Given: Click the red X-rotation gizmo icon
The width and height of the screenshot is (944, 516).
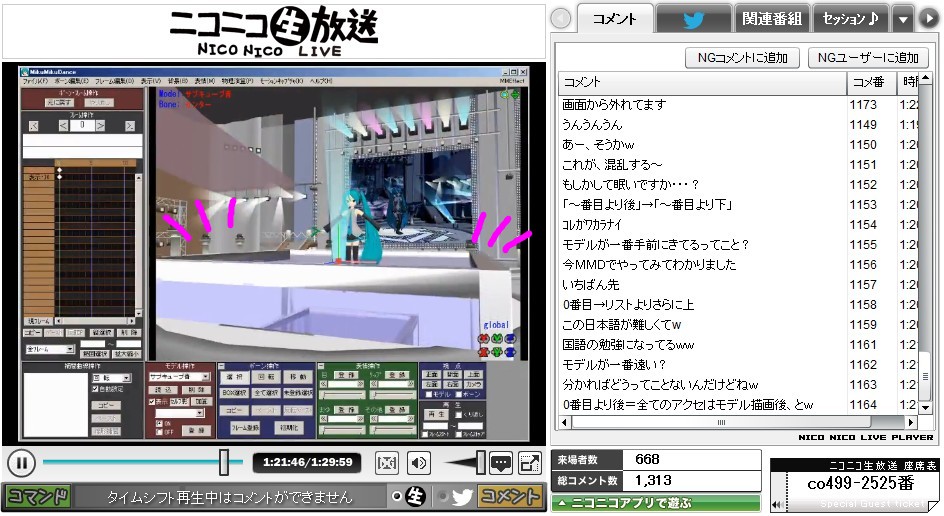Looking at the screenshot, I should 483,339.
